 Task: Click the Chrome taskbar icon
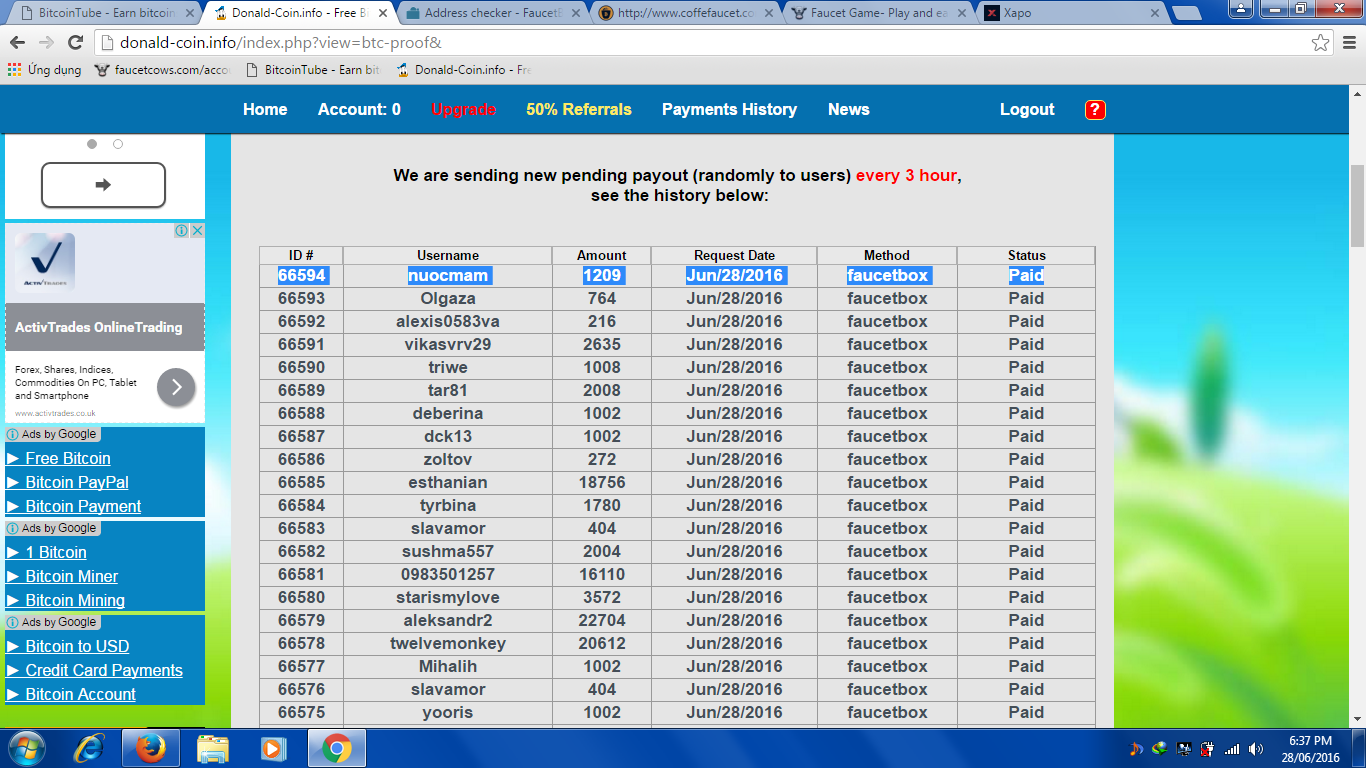pyautogui.click(x=337, y=748)
